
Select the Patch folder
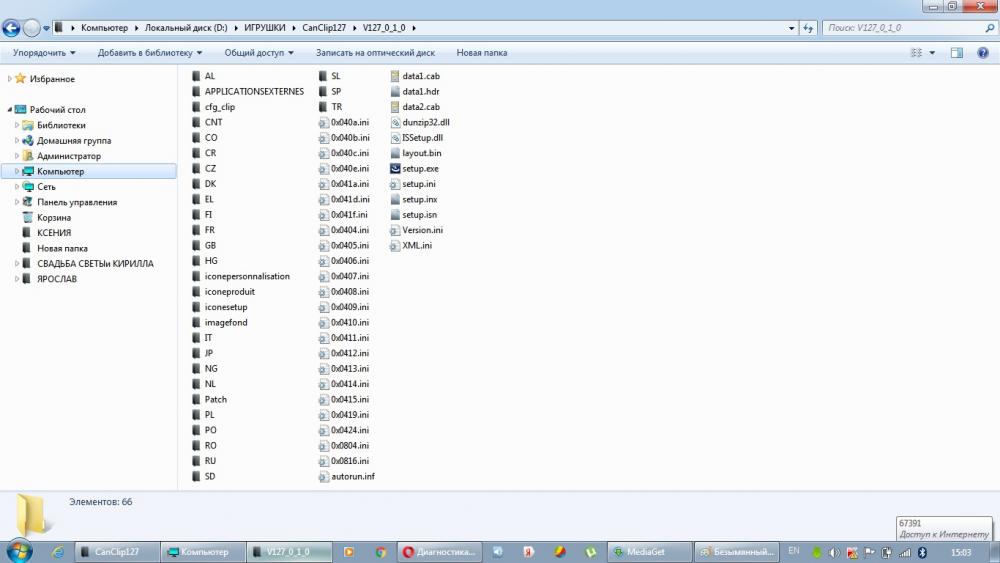coord(209,399)
